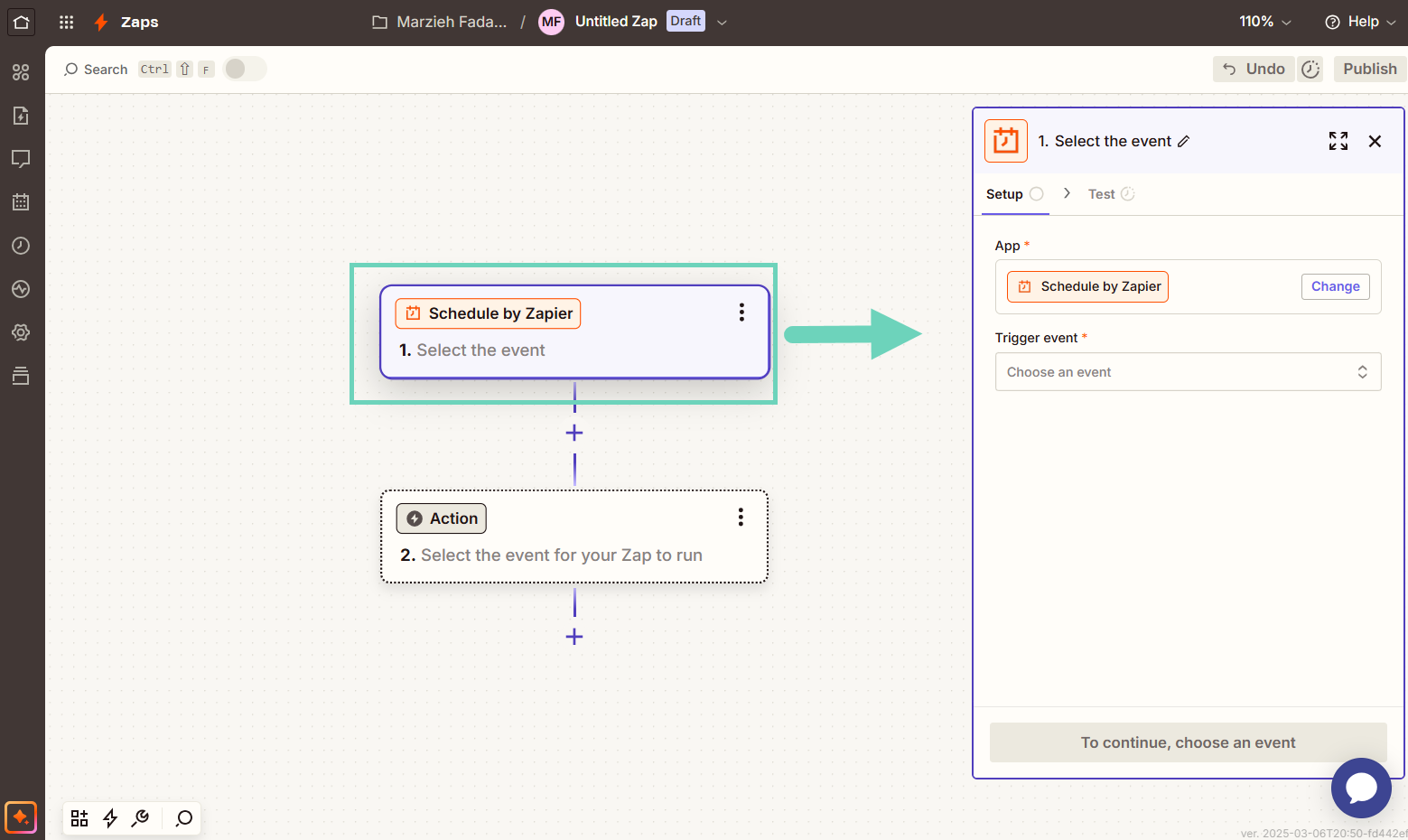Select the Action step card
Viewport: 1408px width, 840px height.
(574, 537)
